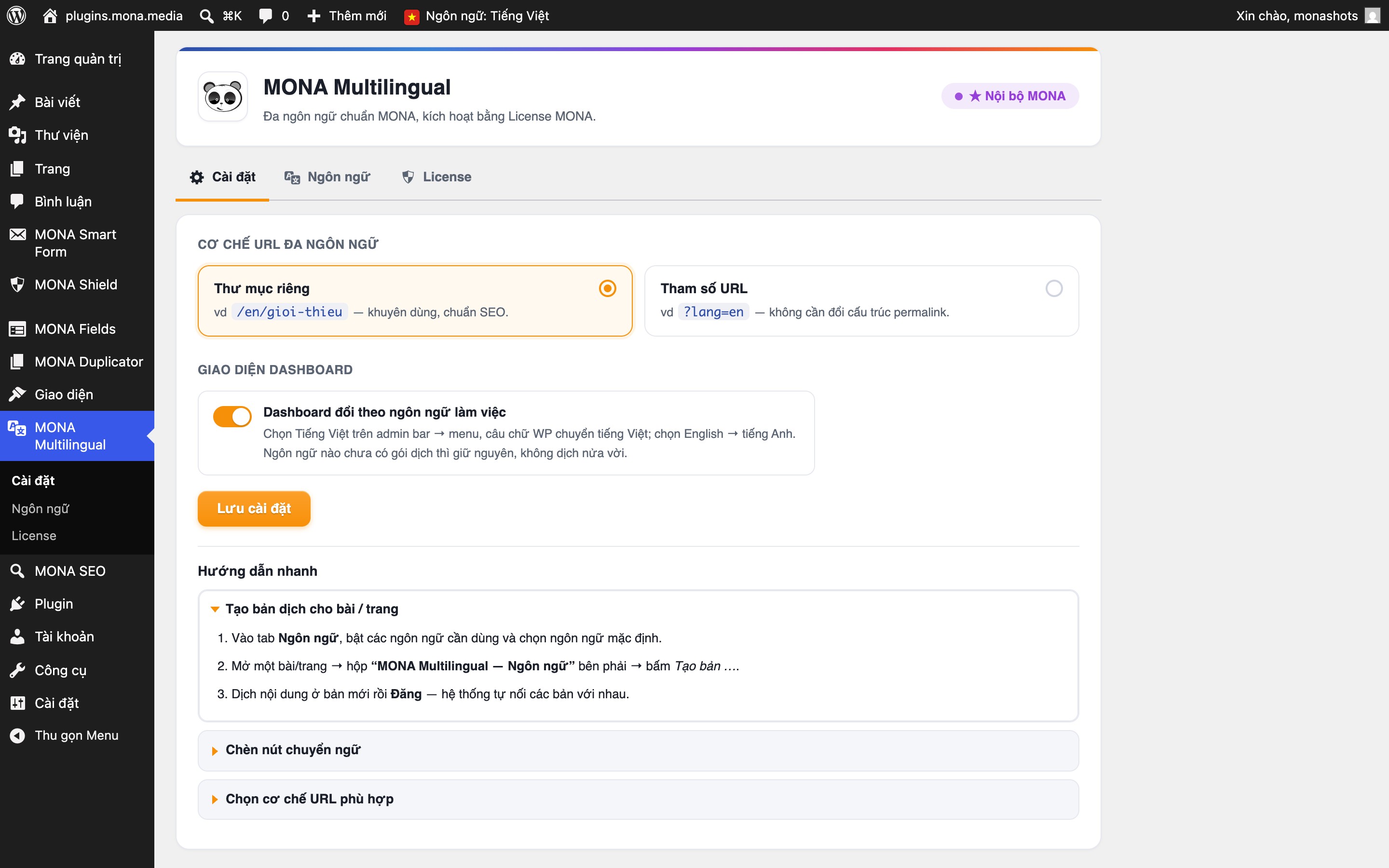This screenshot has width=1389, height=868.
Task: Click the shield icon on License tab
Action: pos(408,177)
